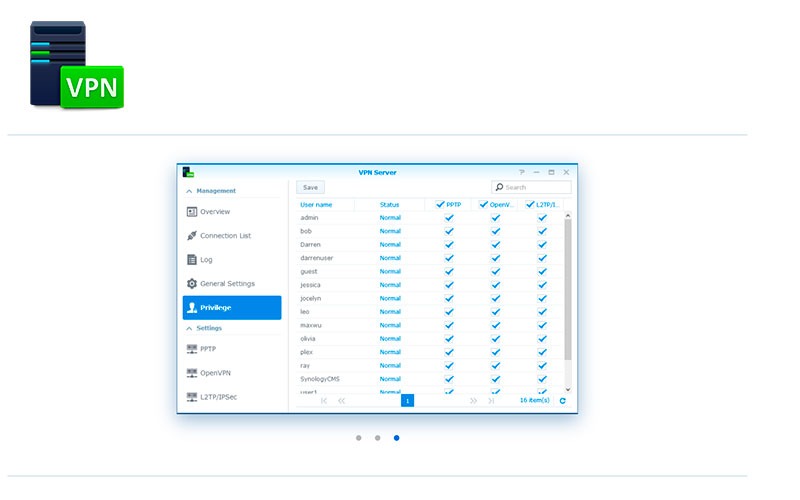Open OpenVPN settings in the sidebar

coord(232,373)
